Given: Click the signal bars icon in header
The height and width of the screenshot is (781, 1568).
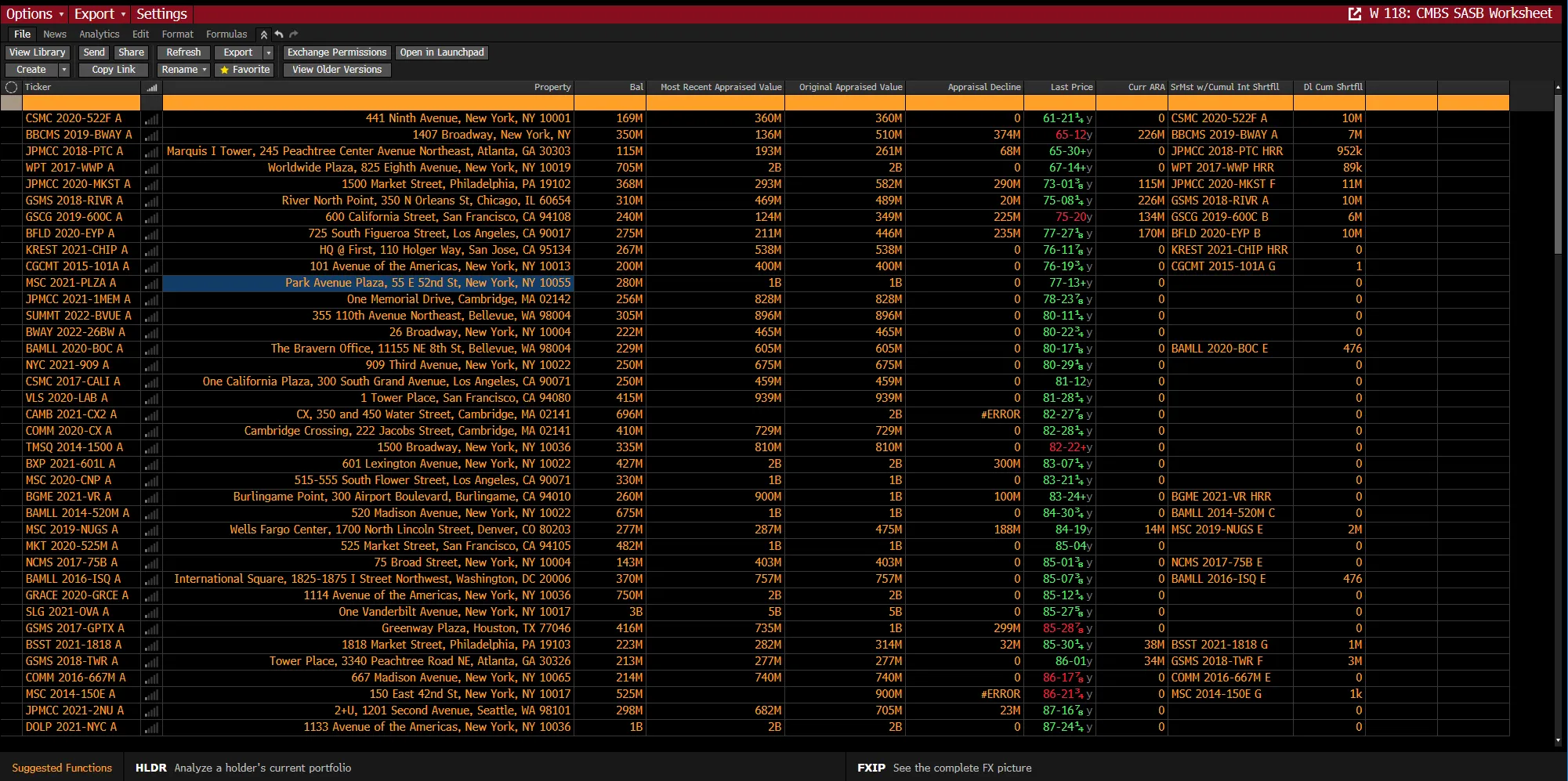Looking at the screenshot, I should pos(151,87).
